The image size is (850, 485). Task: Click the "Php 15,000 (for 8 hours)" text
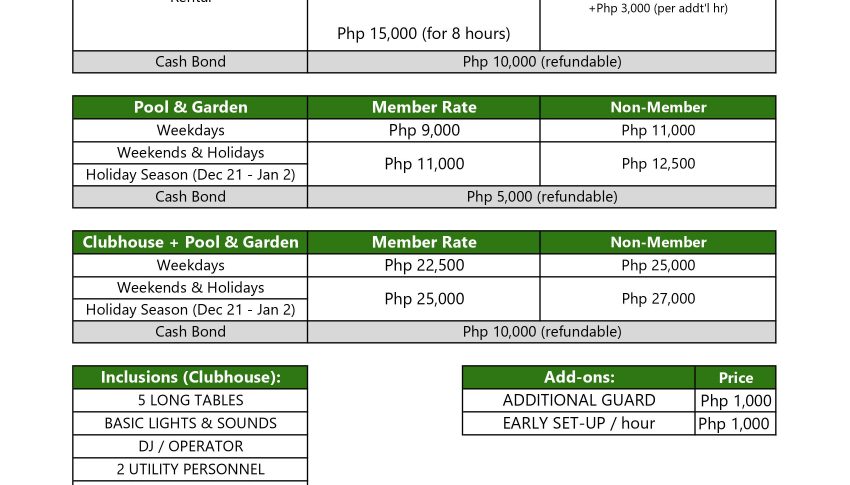pyautogui.click(x=424, y=33)
